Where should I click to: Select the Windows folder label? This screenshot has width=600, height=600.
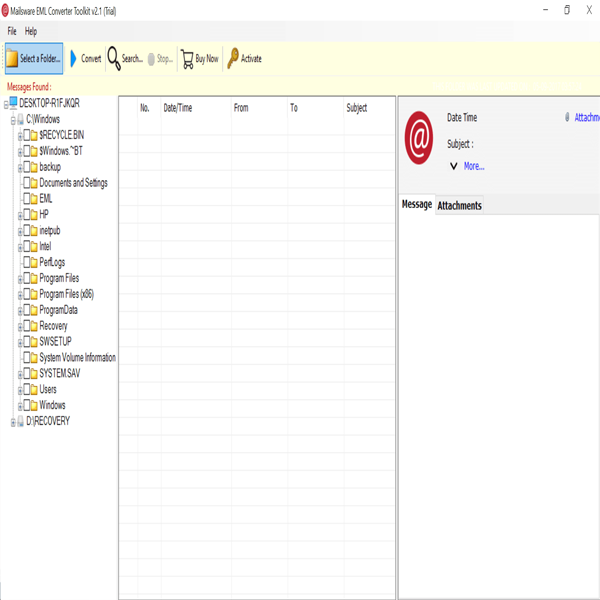(52, 405)
